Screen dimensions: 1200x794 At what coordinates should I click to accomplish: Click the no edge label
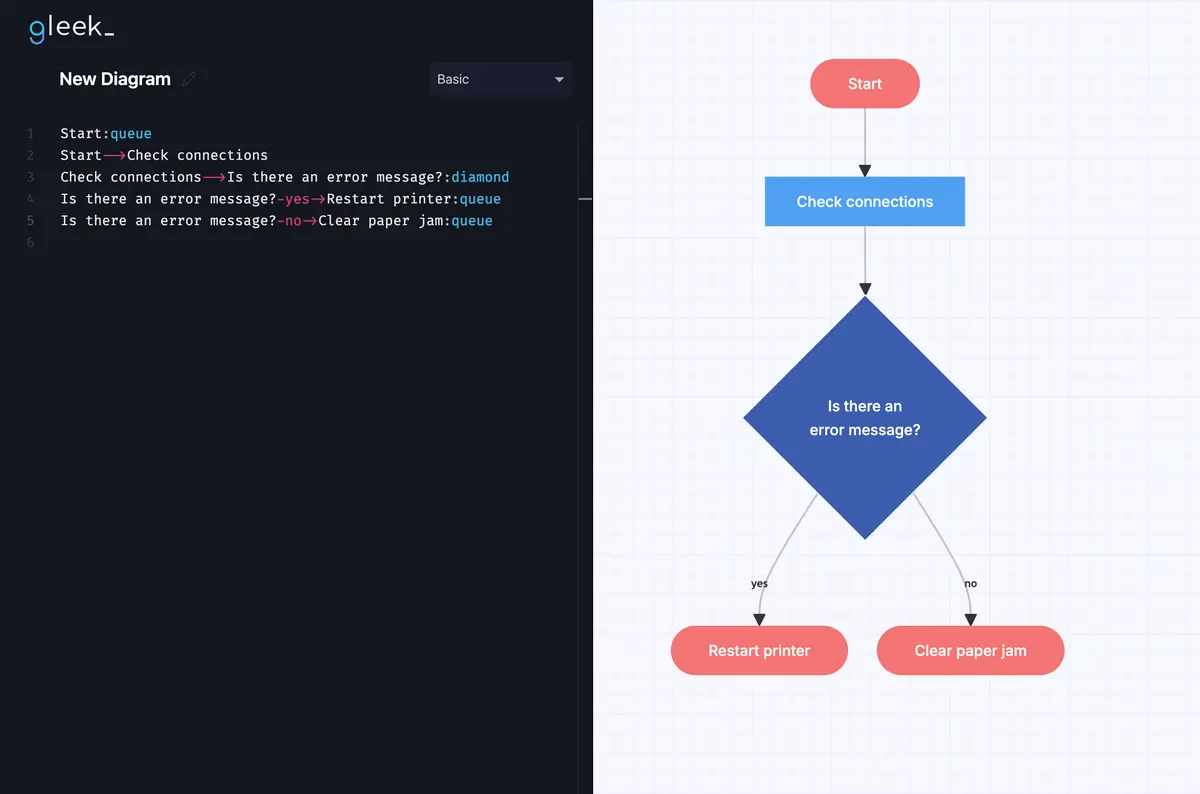[x=970, y=583]
